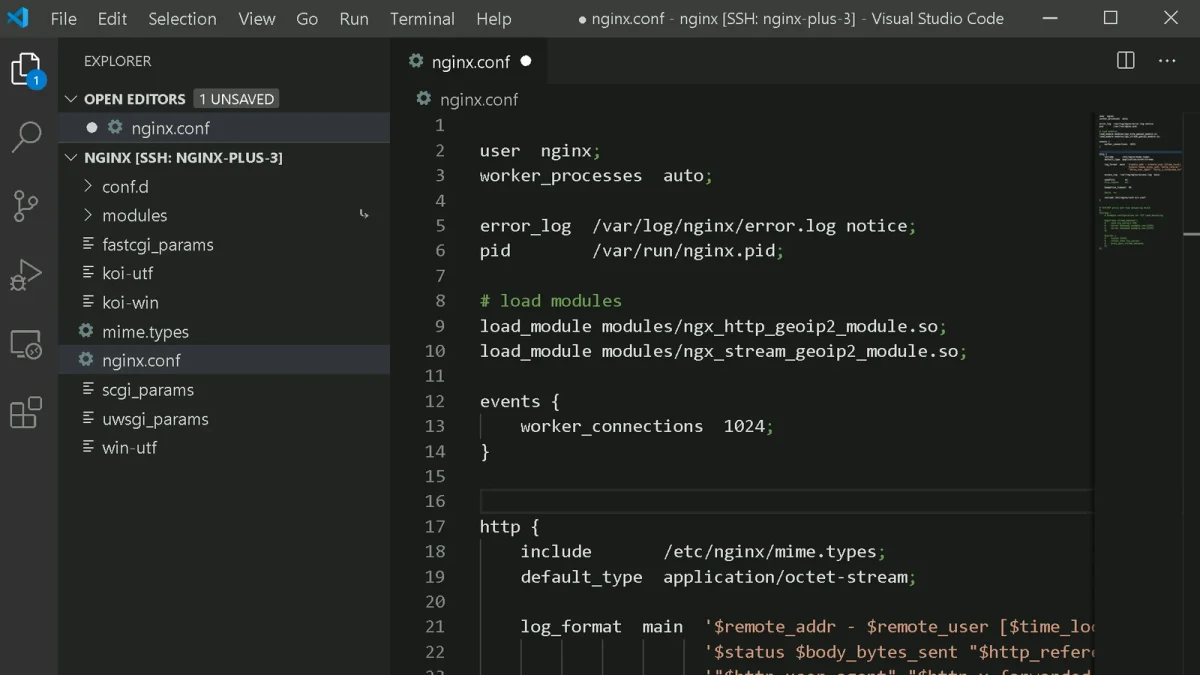Open the Terminal menu
Viewport: 1200px width, 675px height.
point(422,19)
